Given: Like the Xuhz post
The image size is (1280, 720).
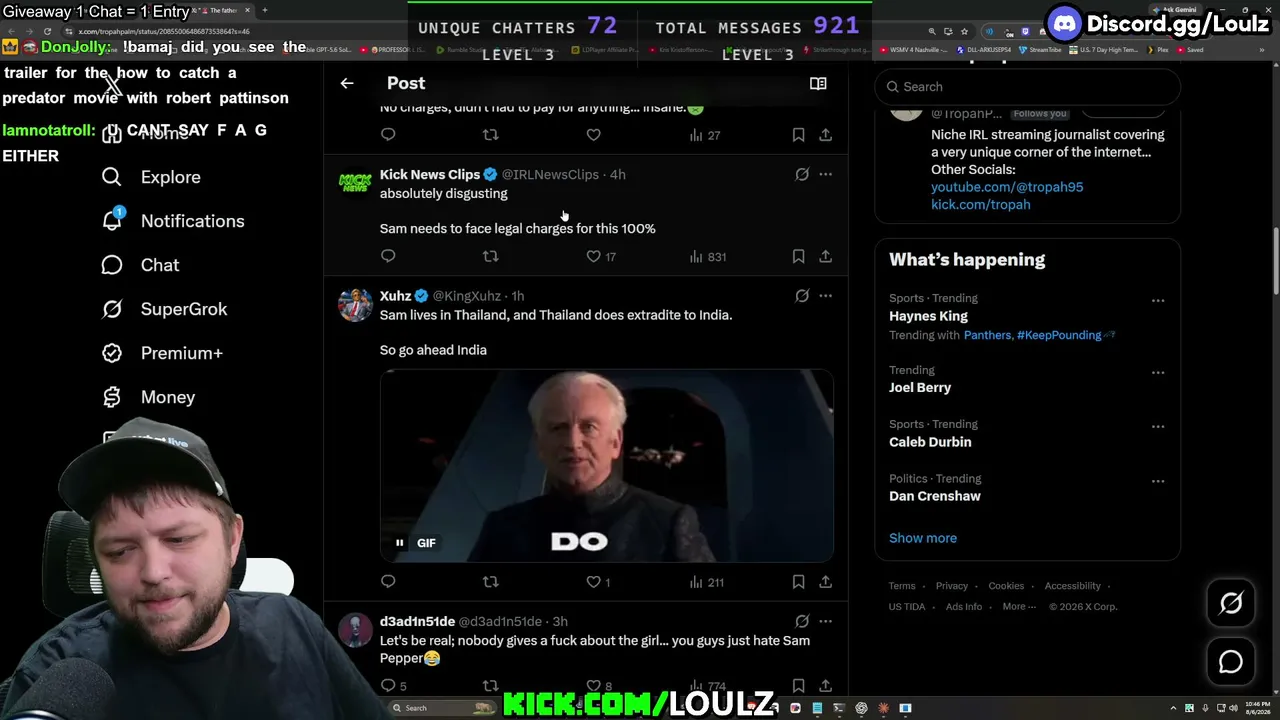Looking at the screenshot, I should point(598,581).
